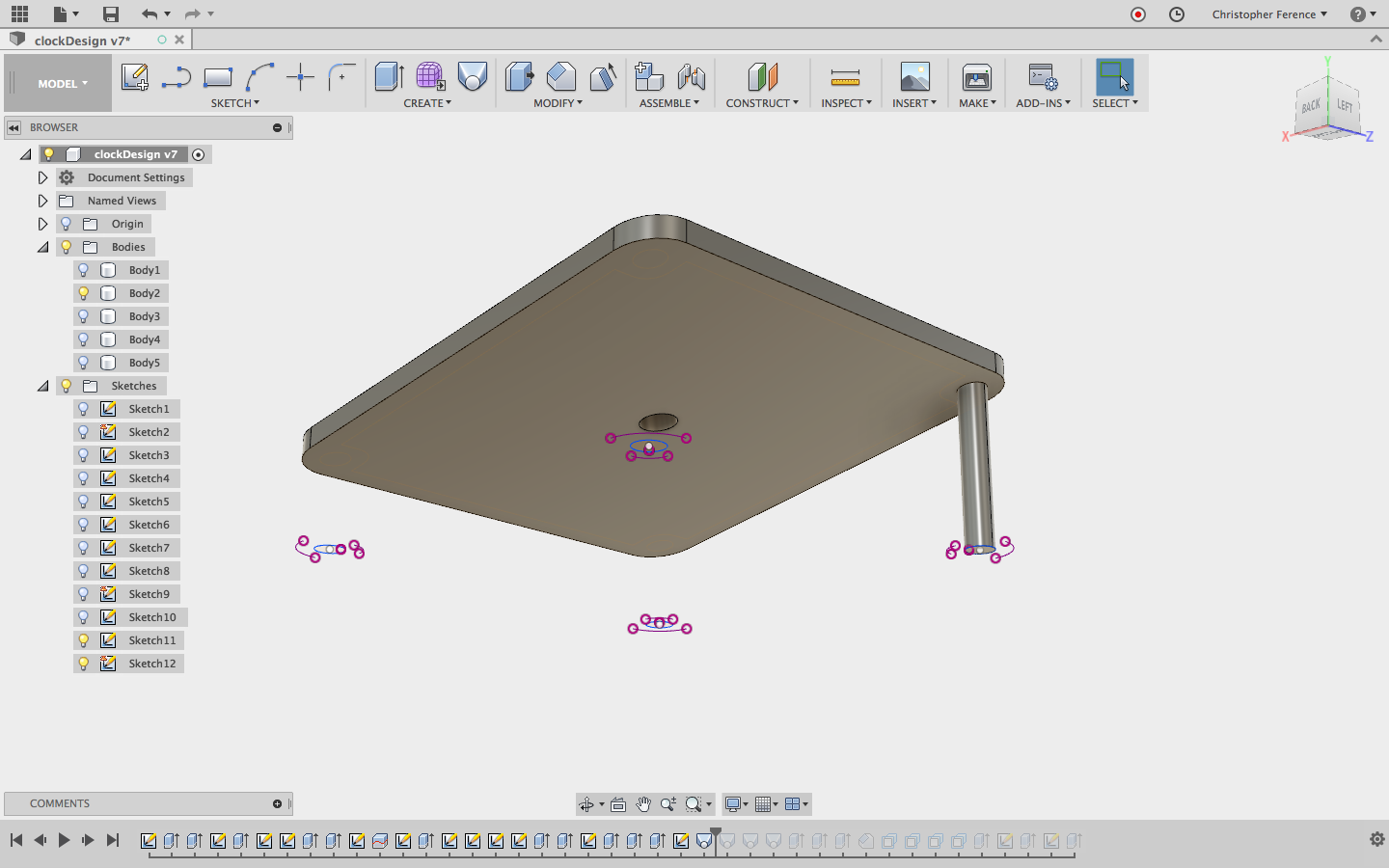
Task: Open the ASSEMBLE menu
Action: [x=669, y=103]
